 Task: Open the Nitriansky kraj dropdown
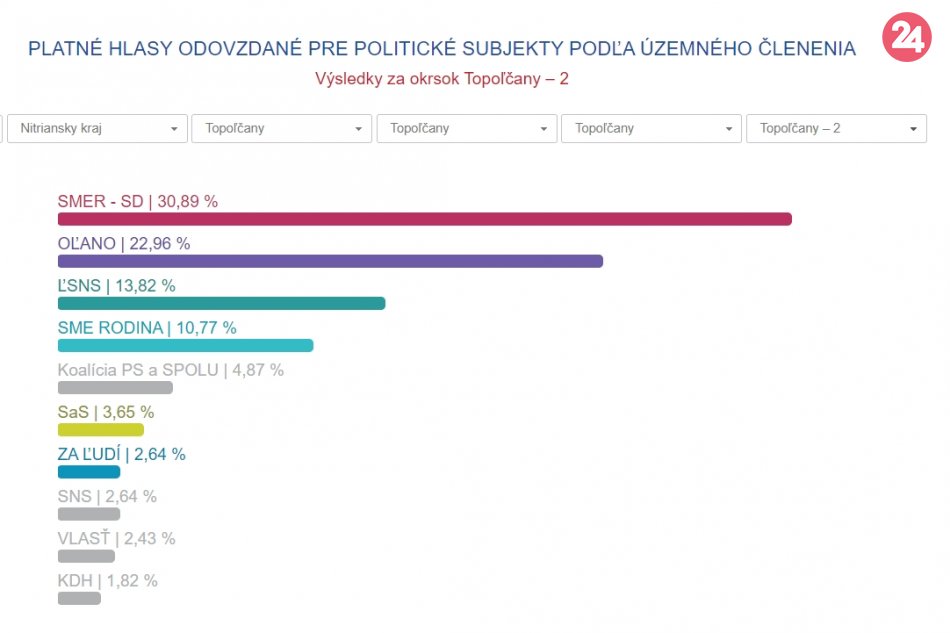coord(97,129)
